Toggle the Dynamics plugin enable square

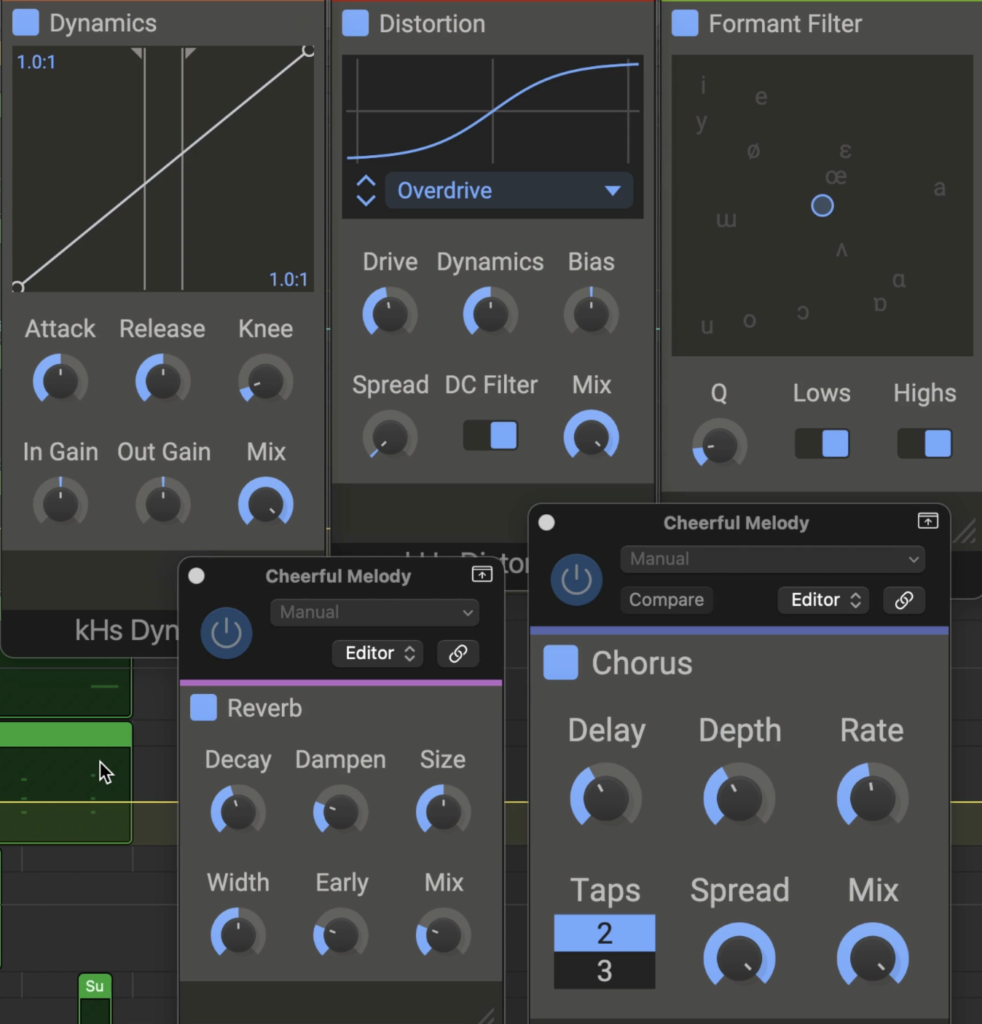pos(25,23)
